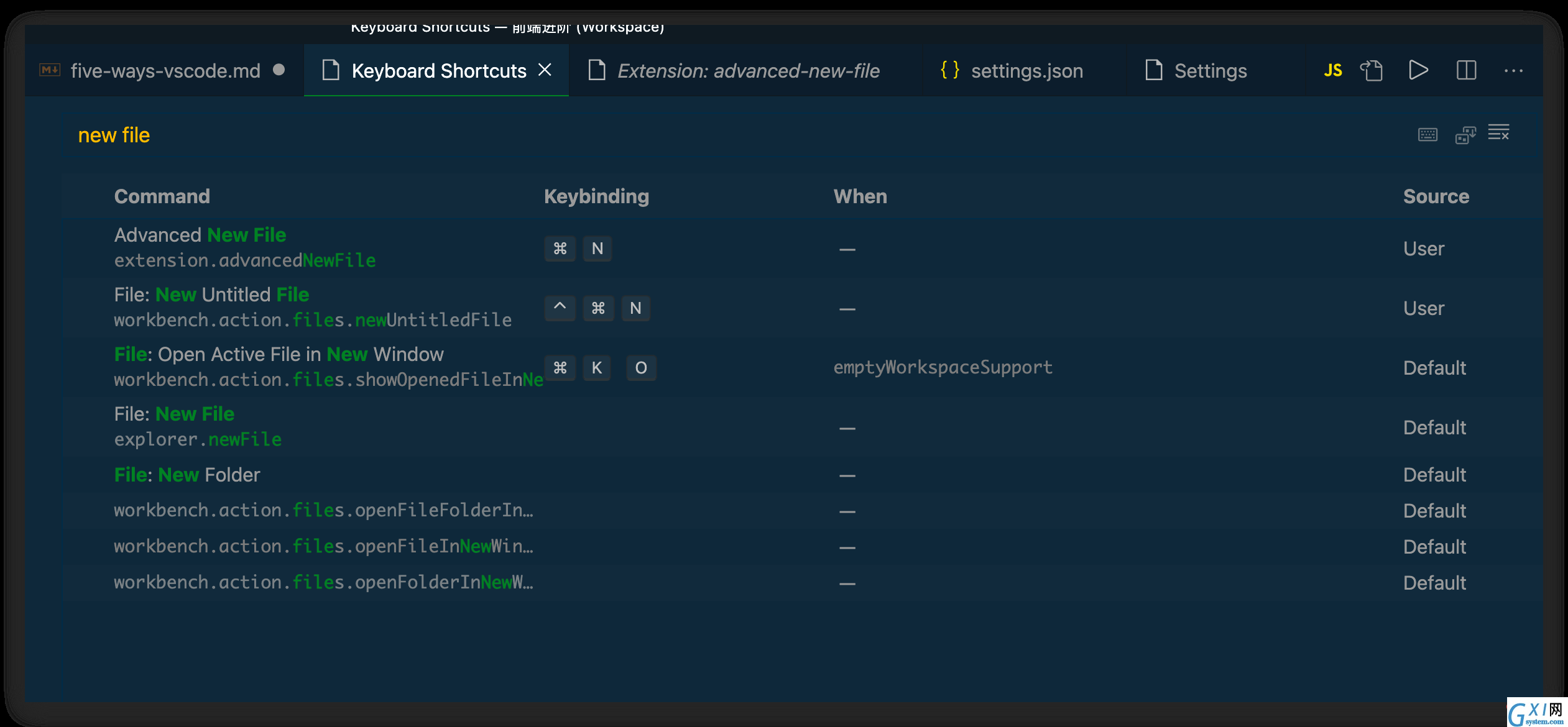Screen dimensions: 1568x727
Task: Toggle Sort by Precedence icon
Action: click(1465, 134)
